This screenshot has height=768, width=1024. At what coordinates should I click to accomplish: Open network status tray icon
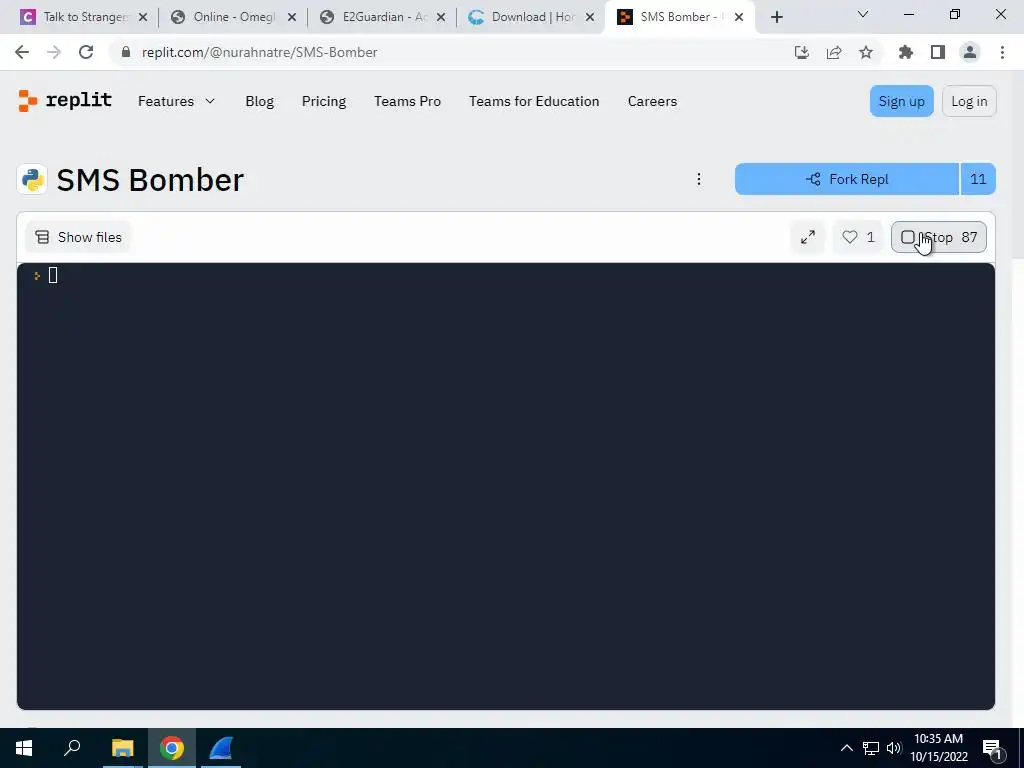pyautogui.click(x=871, y=748)
